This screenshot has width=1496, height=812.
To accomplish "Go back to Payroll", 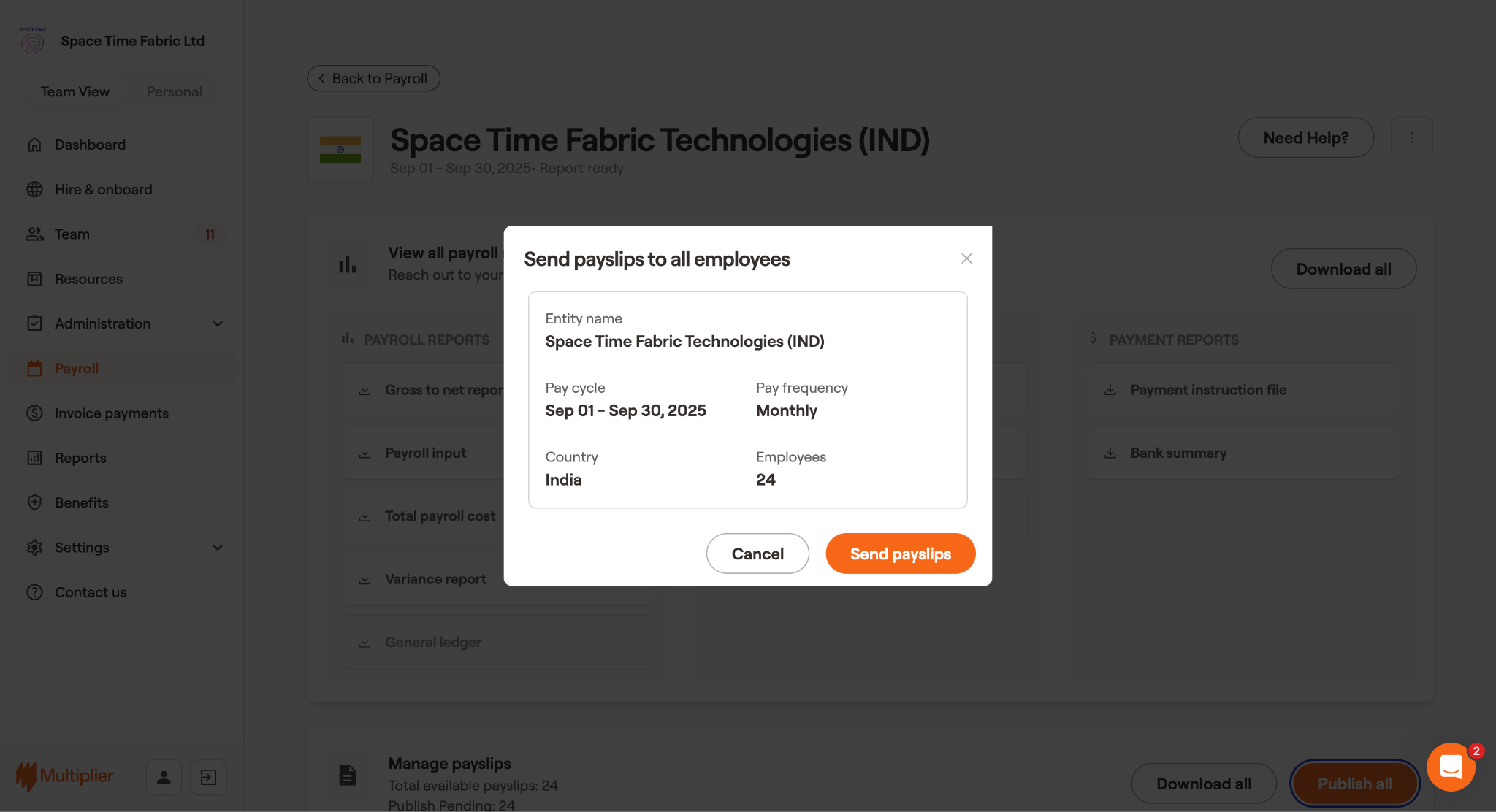I will 373,78.
